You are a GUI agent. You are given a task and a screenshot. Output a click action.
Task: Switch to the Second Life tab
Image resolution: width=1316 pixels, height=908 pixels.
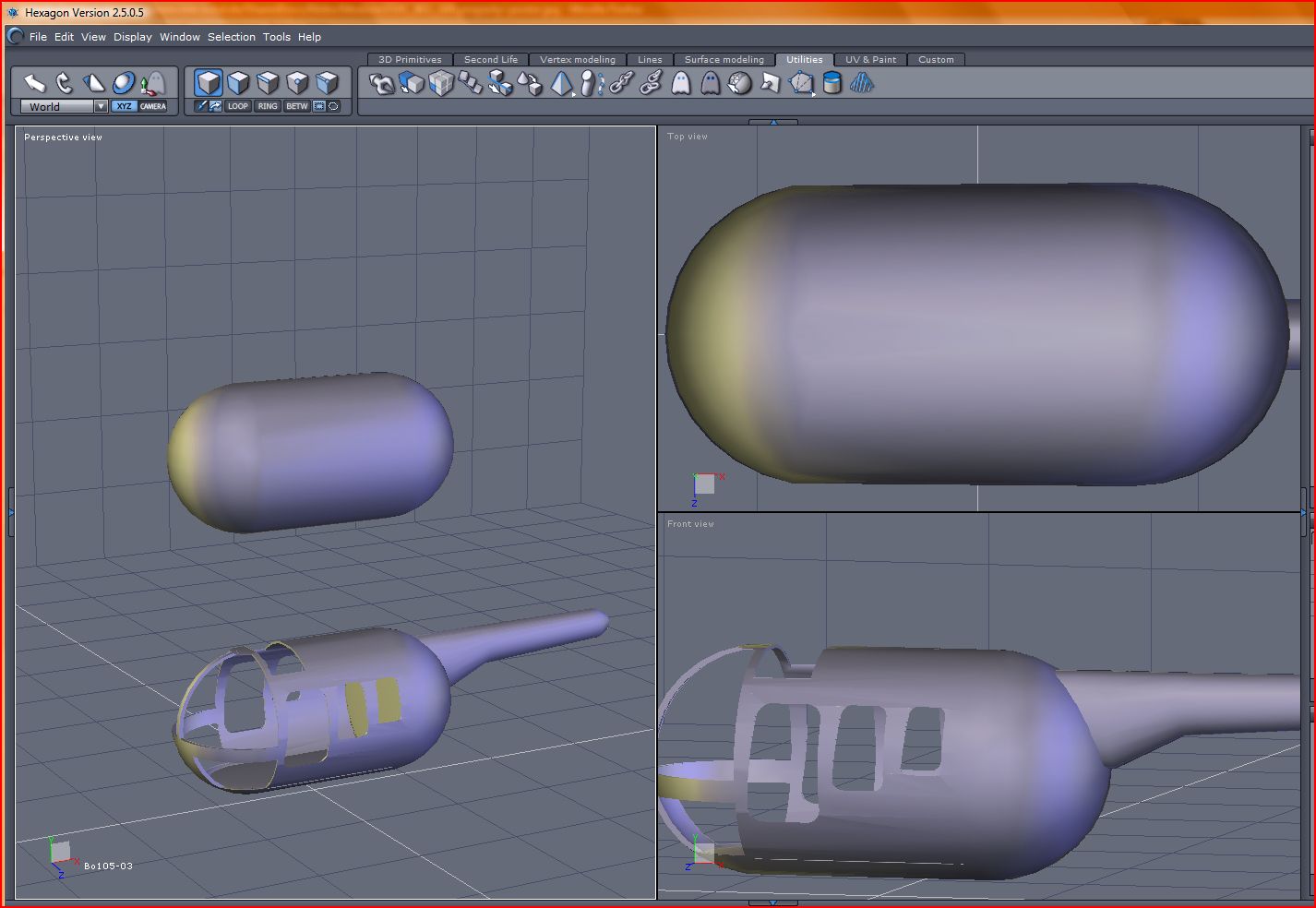[491, 60]
